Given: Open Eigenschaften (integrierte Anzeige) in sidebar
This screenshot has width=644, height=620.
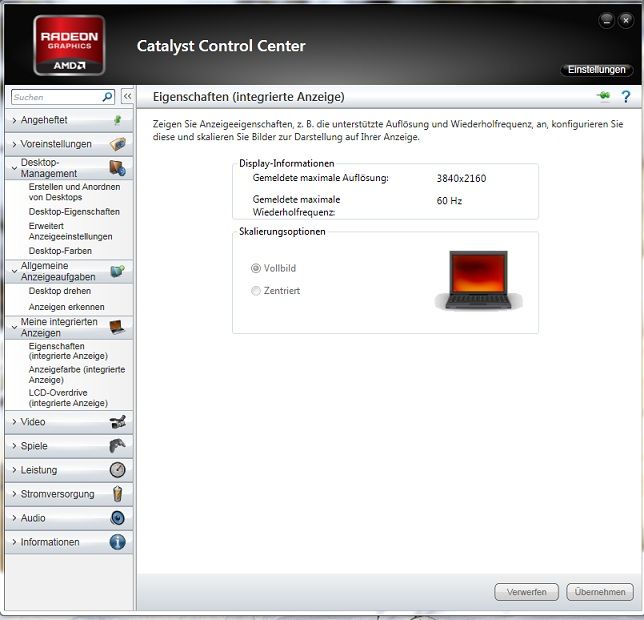Looking at the screenshot, I should (x=68, y=351).
